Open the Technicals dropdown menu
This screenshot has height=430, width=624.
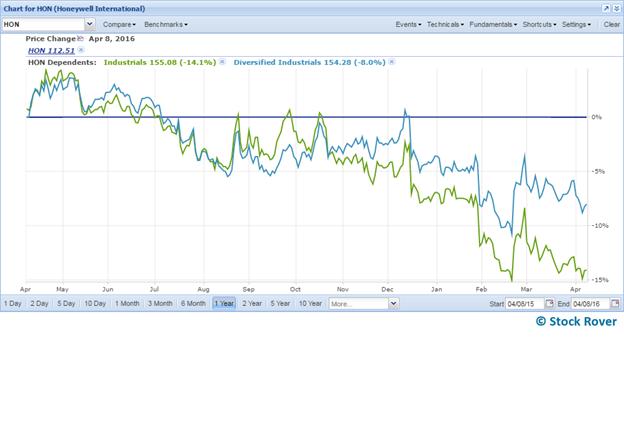445,24
